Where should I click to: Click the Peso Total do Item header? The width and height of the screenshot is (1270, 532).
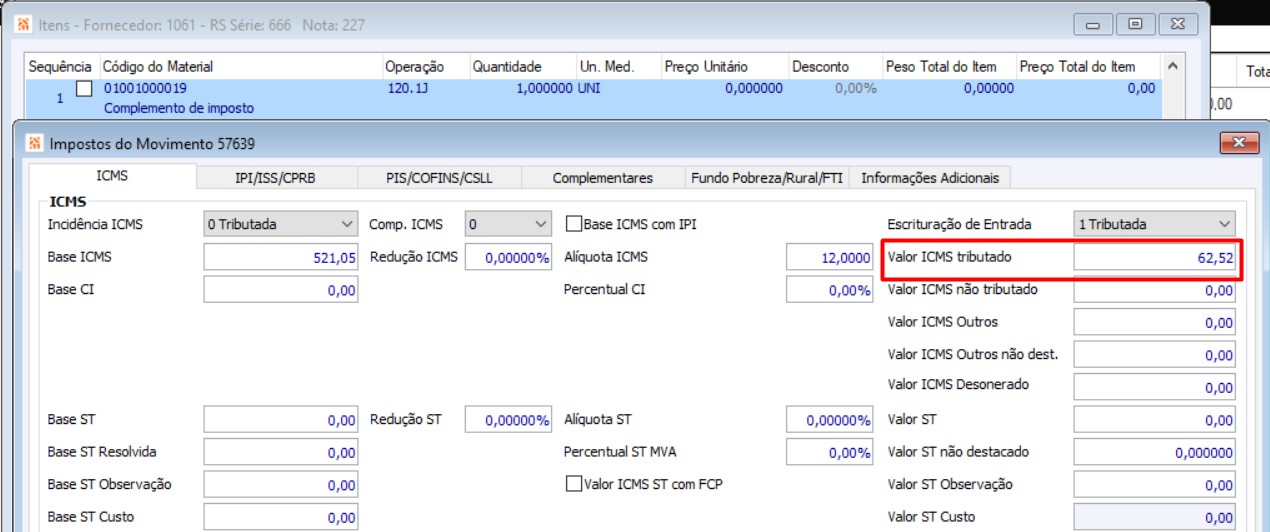(948, 67)
